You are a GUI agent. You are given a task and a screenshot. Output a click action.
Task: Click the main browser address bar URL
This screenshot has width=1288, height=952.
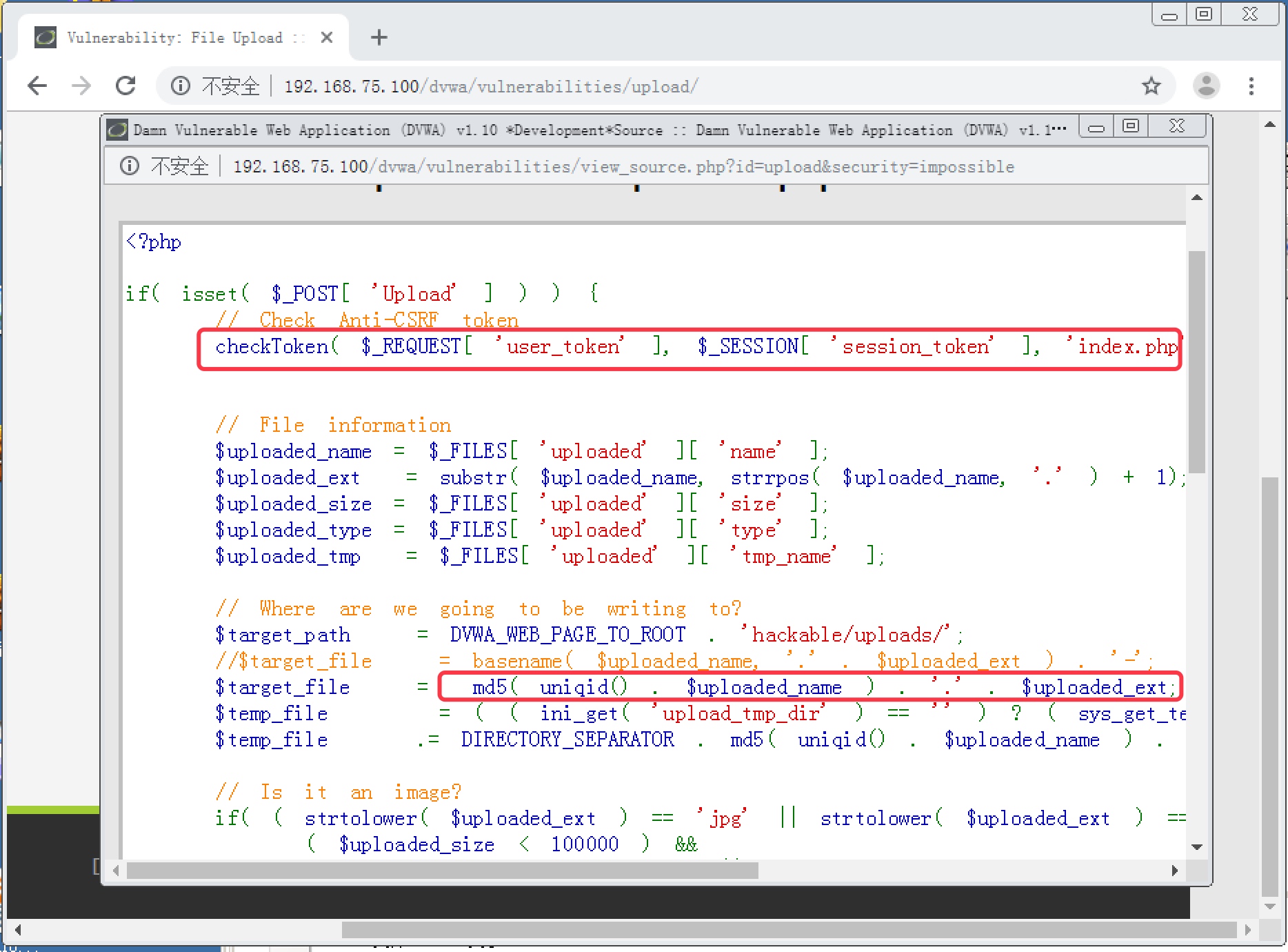tap(491, 86)
